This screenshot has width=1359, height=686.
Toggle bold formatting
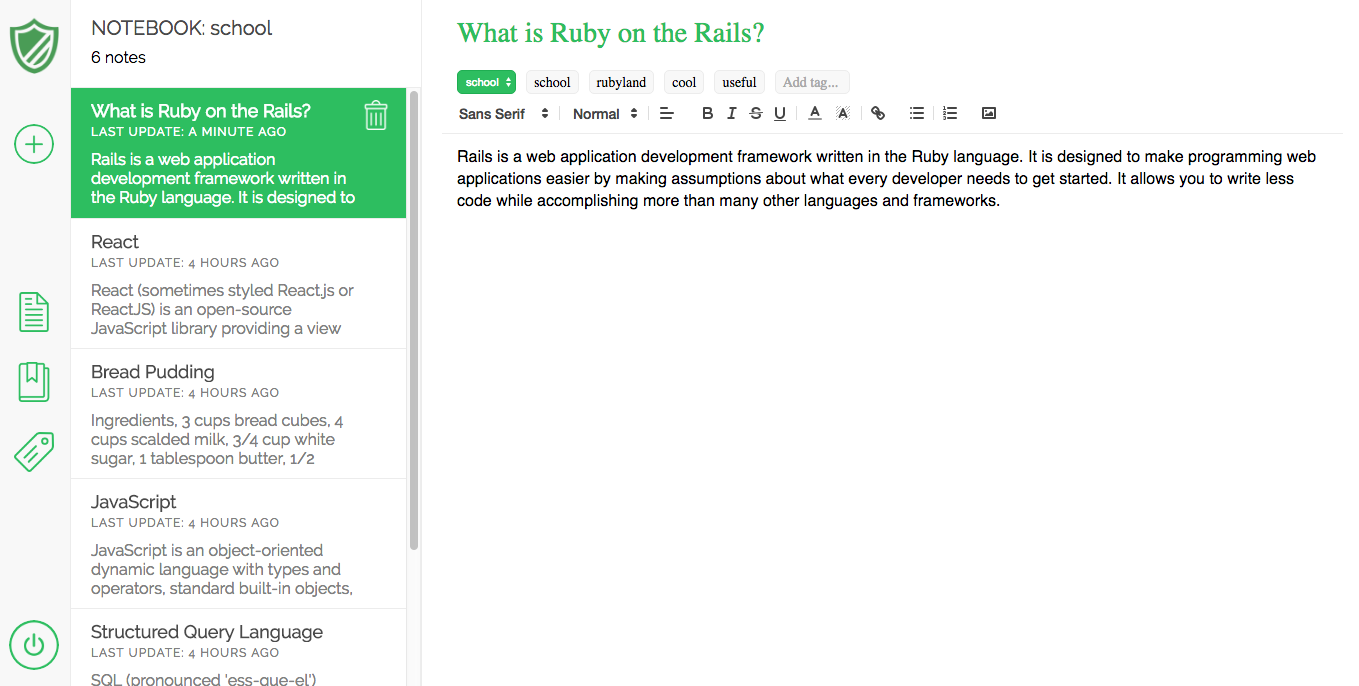coord(707,114)
